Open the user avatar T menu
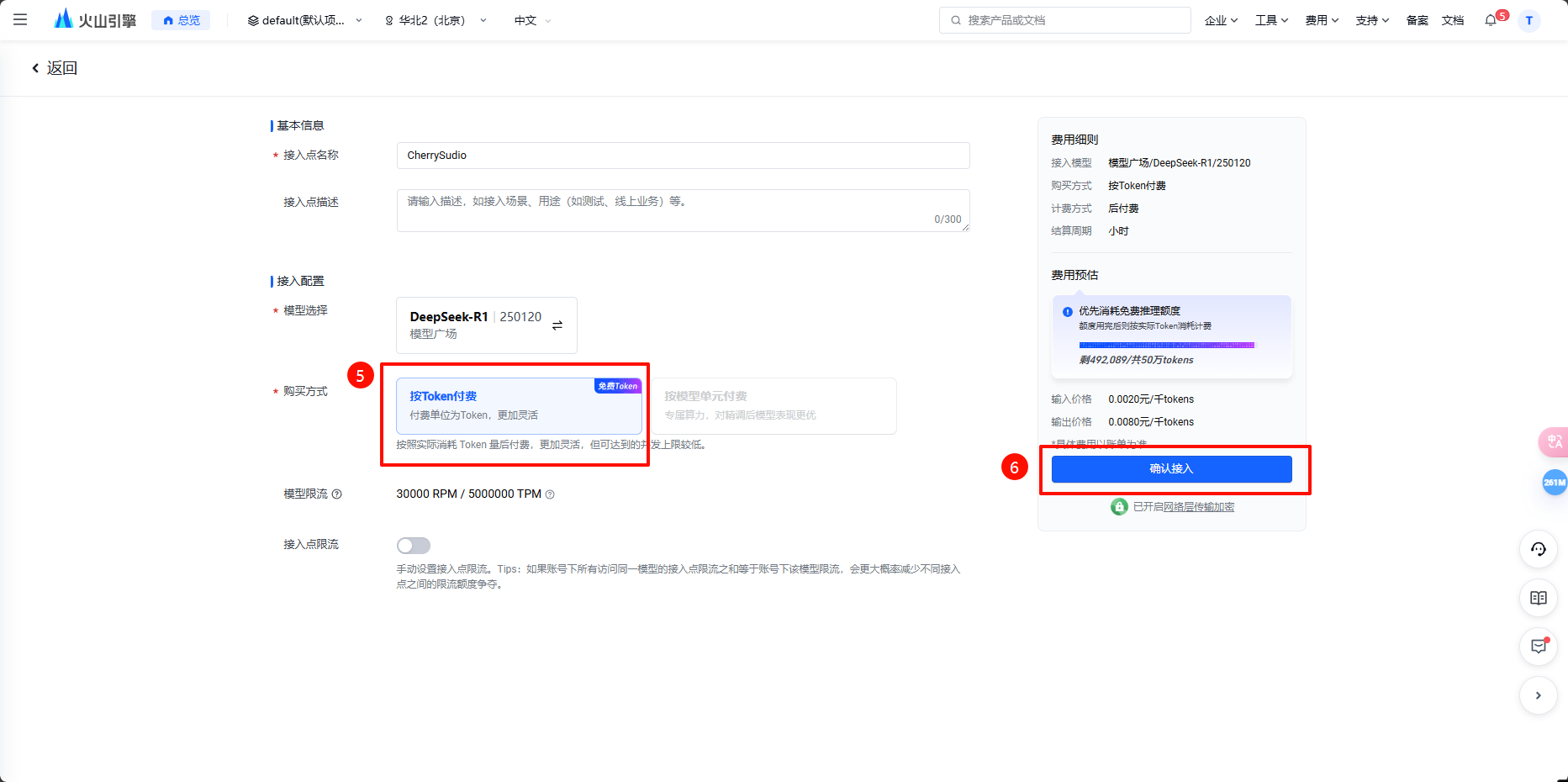 pyautogui.click(x=1529, y=20)
